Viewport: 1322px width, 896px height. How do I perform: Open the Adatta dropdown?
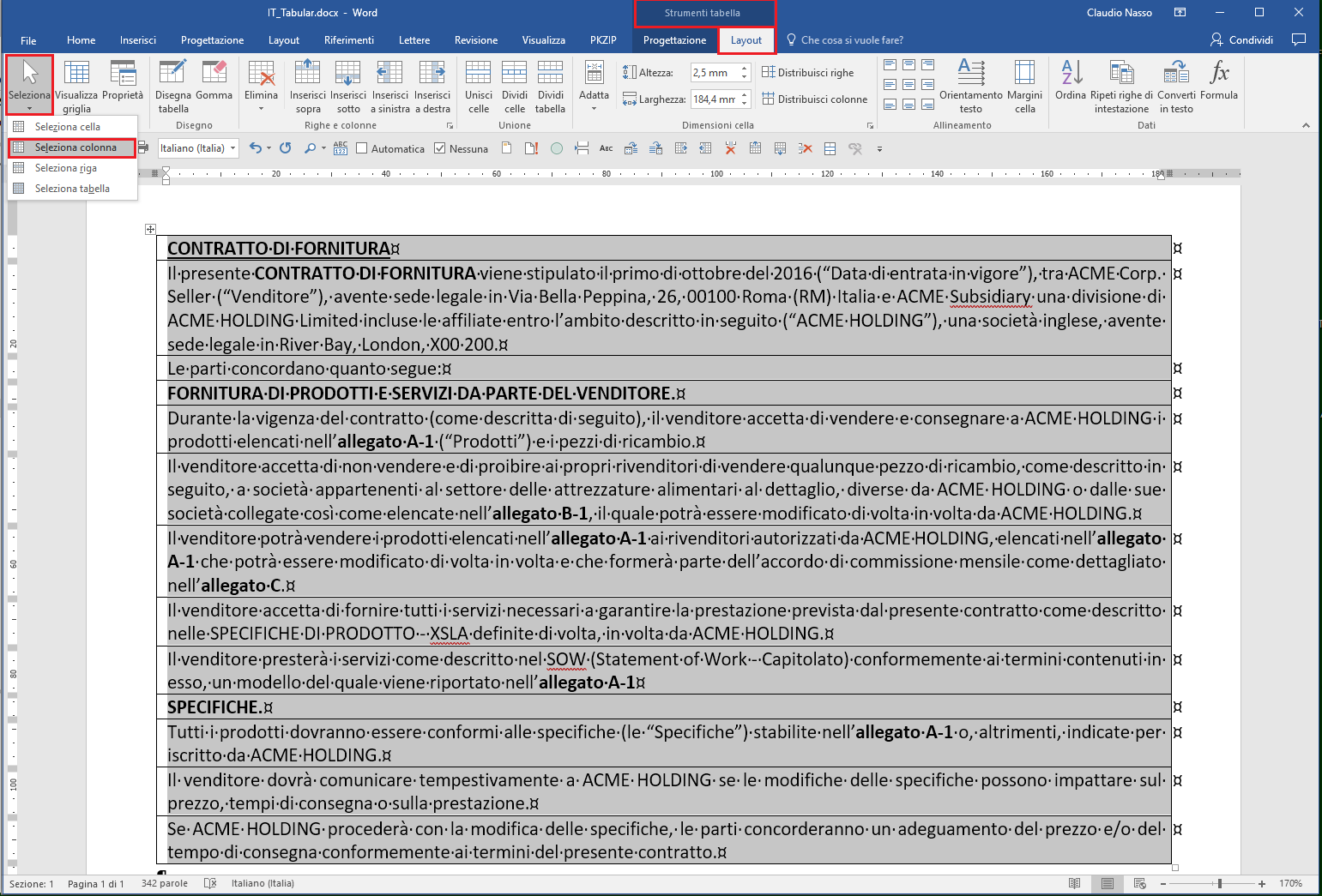(594, 85)
